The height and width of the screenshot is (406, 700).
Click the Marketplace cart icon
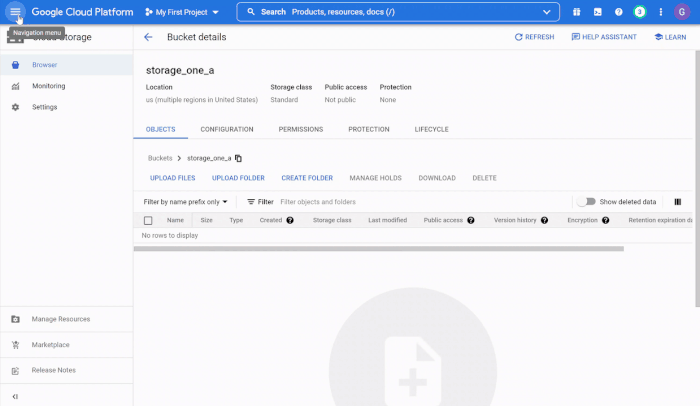pyautogui.click(x=15, y=345)
